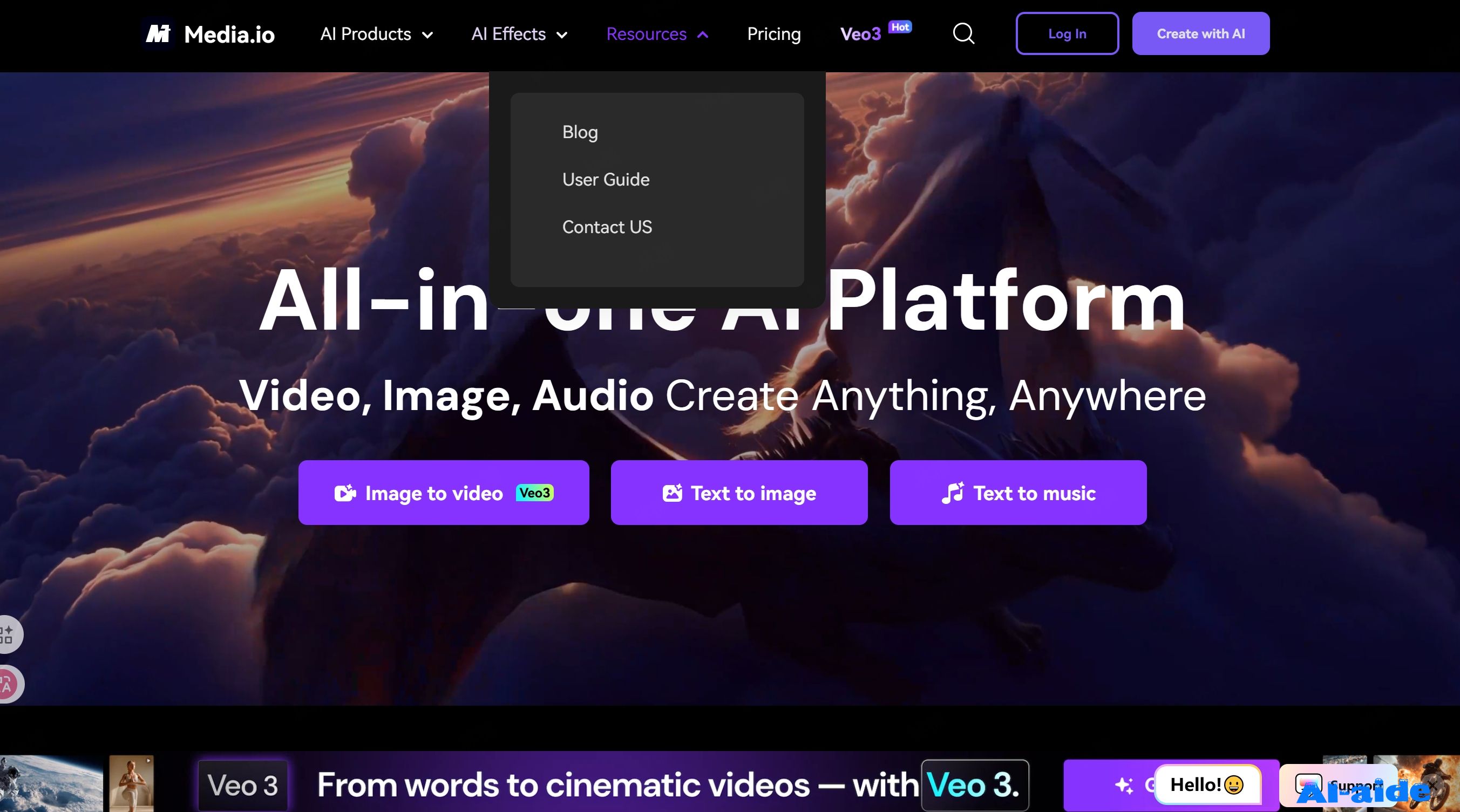Open the Pricing page
The width and height of the screenshot is (1460, 812).
click(x=773, y=34)
